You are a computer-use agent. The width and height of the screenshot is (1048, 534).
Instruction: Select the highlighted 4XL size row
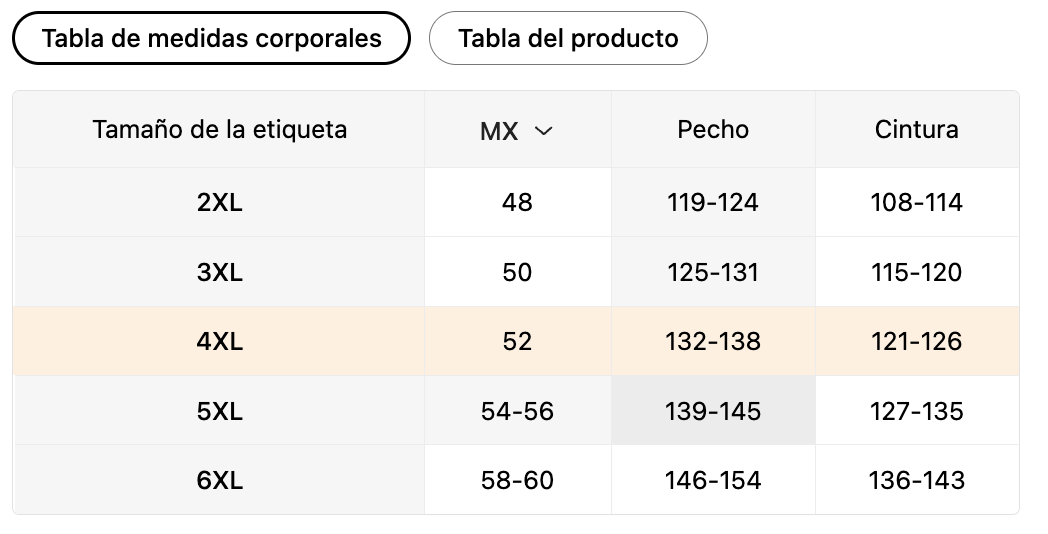tap(516, 342)
